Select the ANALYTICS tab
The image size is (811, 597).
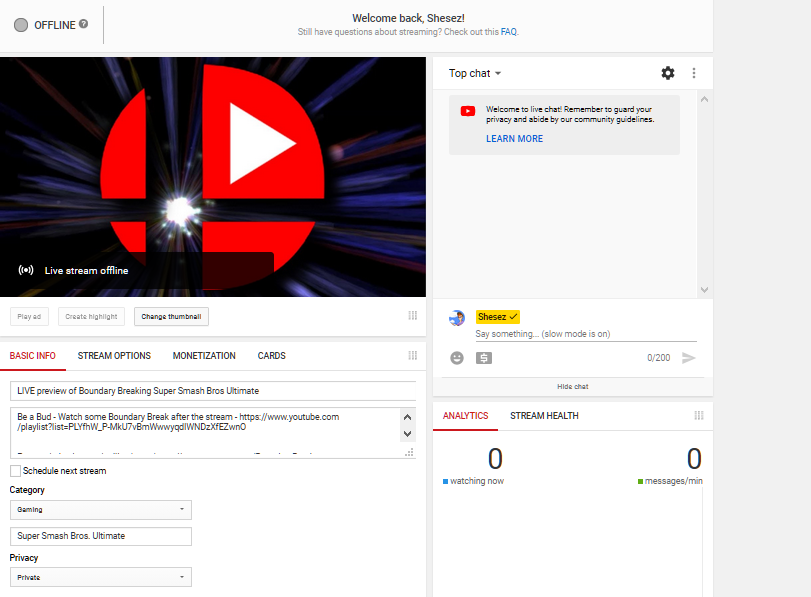click(465, 416)
